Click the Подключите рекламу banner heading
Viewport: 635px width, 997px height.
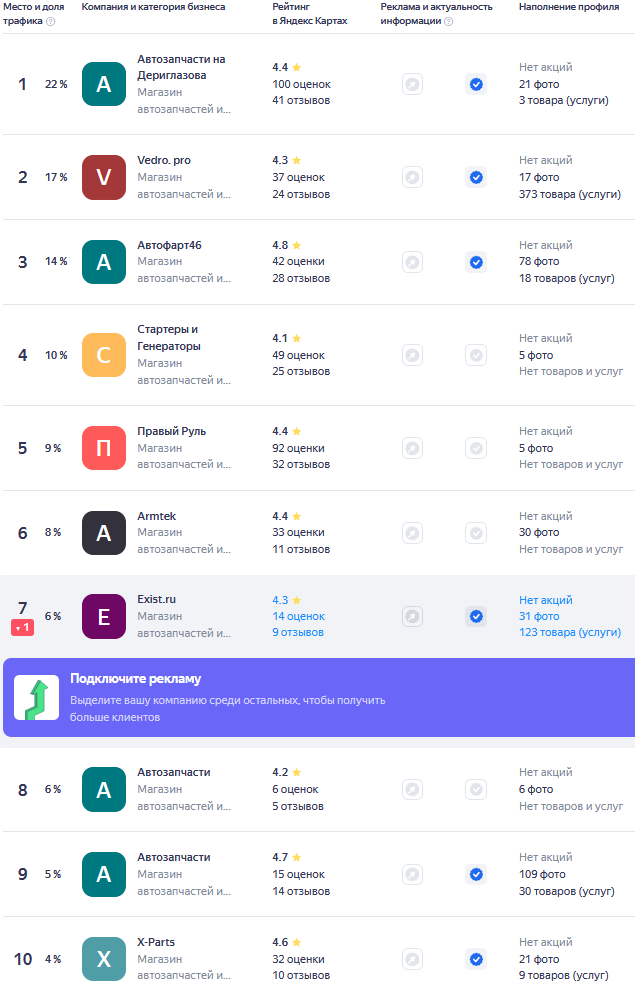click(x=135, y=678)
